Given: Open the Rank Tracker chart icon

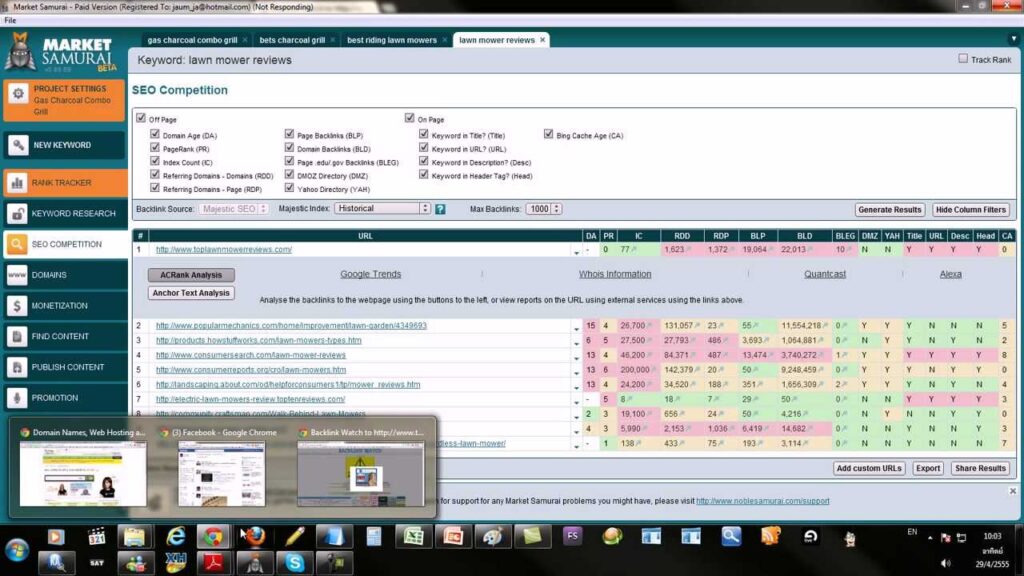Looking at the screenshot, I should (x=17, y=183).
